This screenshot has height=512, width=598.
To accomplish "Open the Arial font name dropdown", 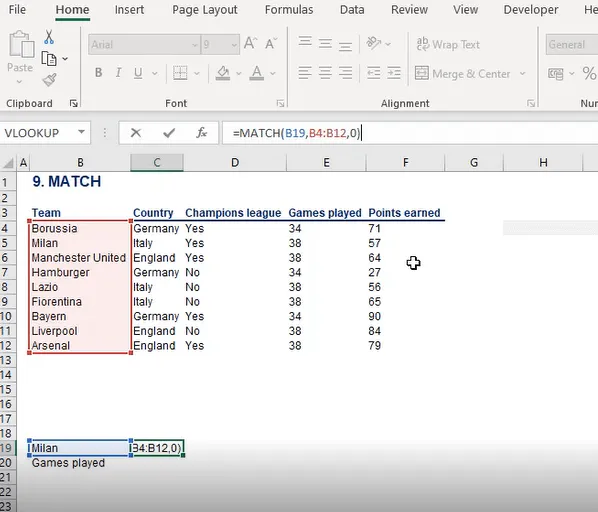I will 195,45.
